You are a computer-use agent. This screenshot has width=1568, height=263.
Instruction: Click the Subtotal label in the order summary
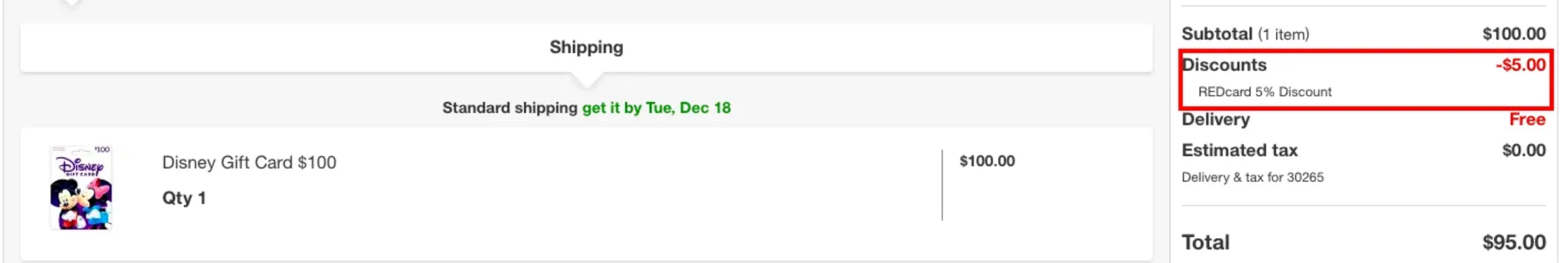pos(1217,34)
